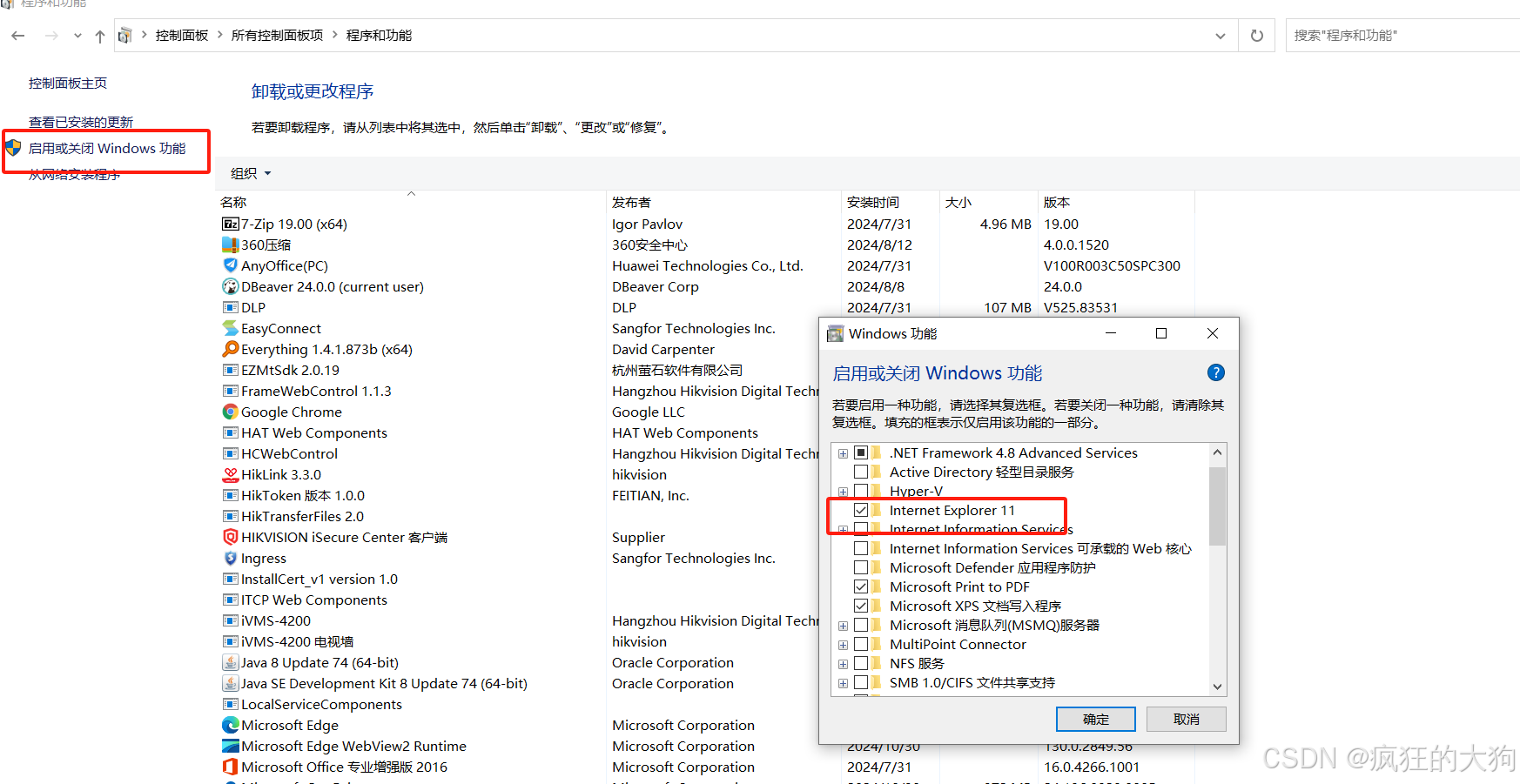Expand SMB 1.0/CIFS 文件共享支持 node
This screenshot has height=784, width=1520.
click(x=843, y=683)
